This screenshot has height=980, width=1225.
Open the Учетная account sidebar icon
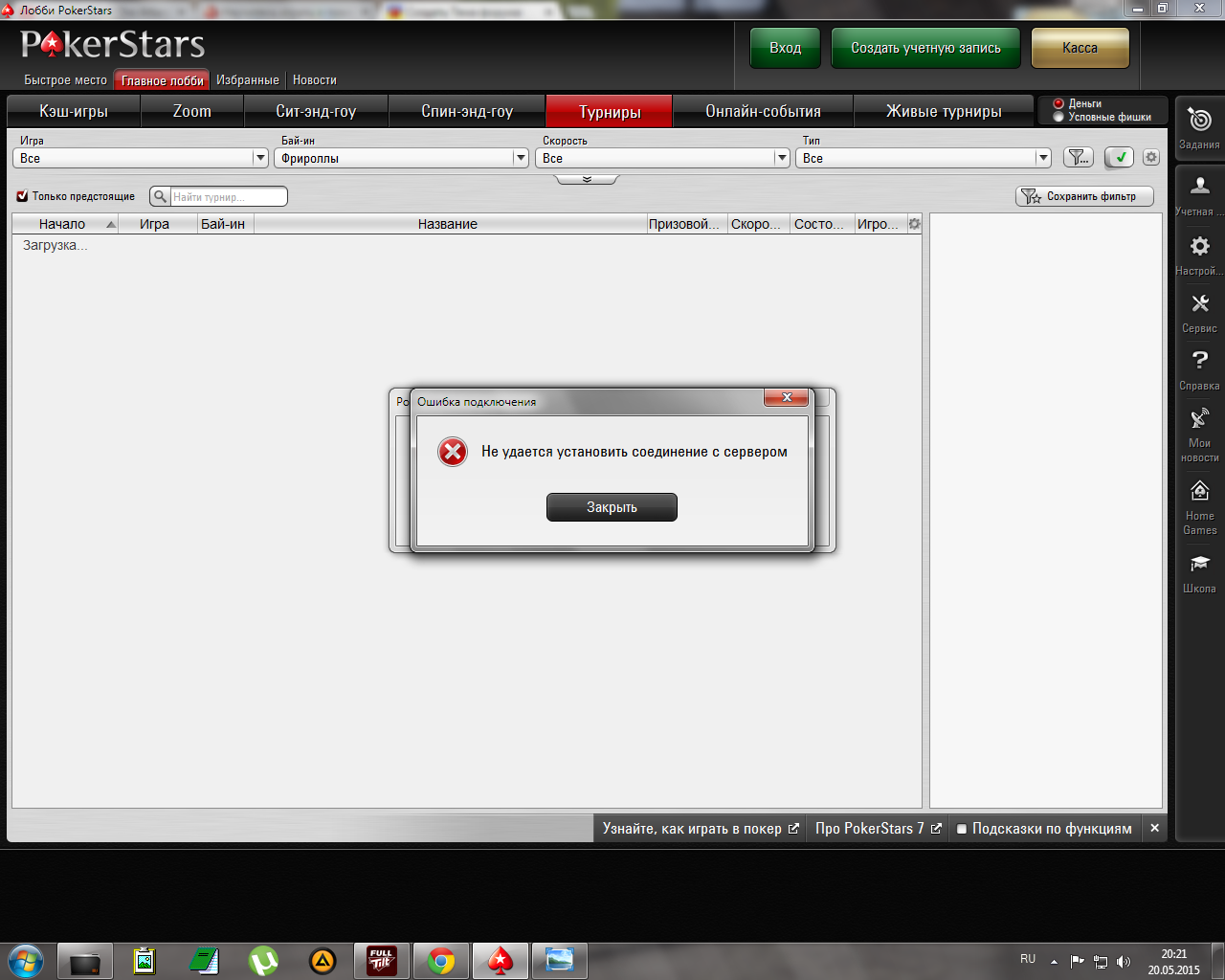pos(1199,186)
